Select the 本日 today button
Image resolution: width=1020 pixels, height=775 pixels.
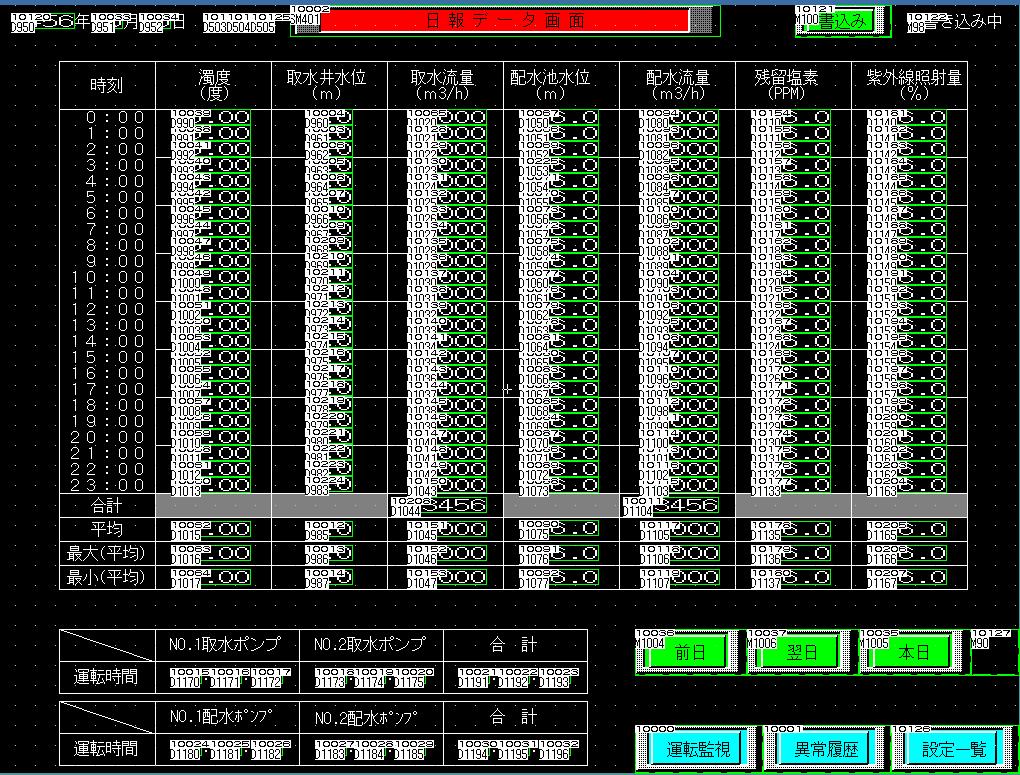coord(912,653)
